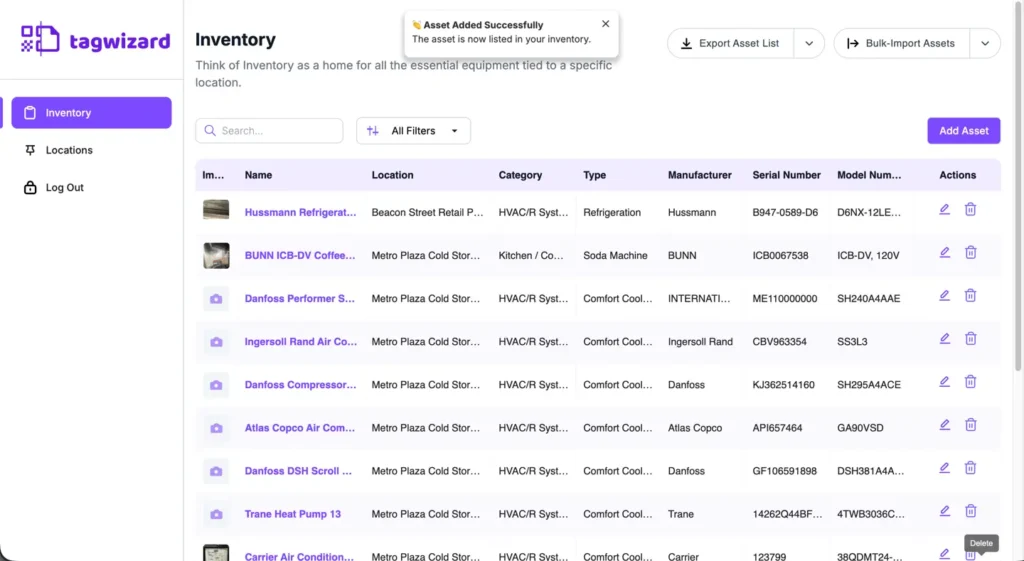Delete the BUNN ICB-DV Coffee asset
The image size is (1024, 561).
(970, 253)
